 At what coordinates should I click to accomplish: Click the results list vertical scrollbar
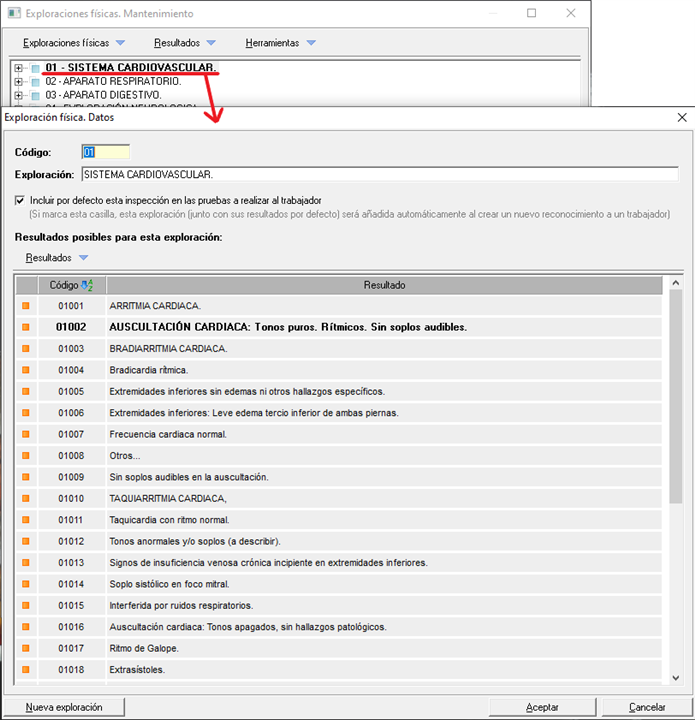point(676,400)
